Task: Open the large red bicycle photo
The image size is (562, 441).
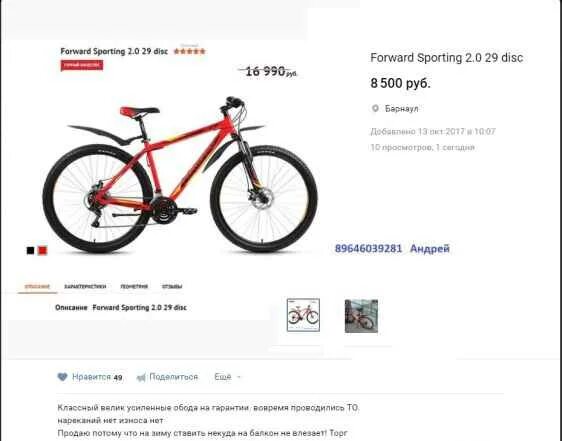Action: tap(179, 175)
